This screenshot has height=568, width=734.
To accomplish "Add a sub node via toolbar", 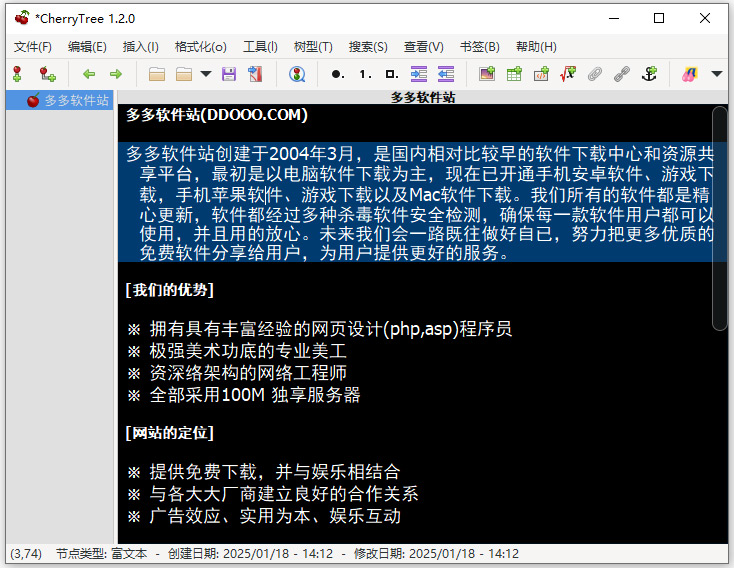I will [x=47, y=74].
